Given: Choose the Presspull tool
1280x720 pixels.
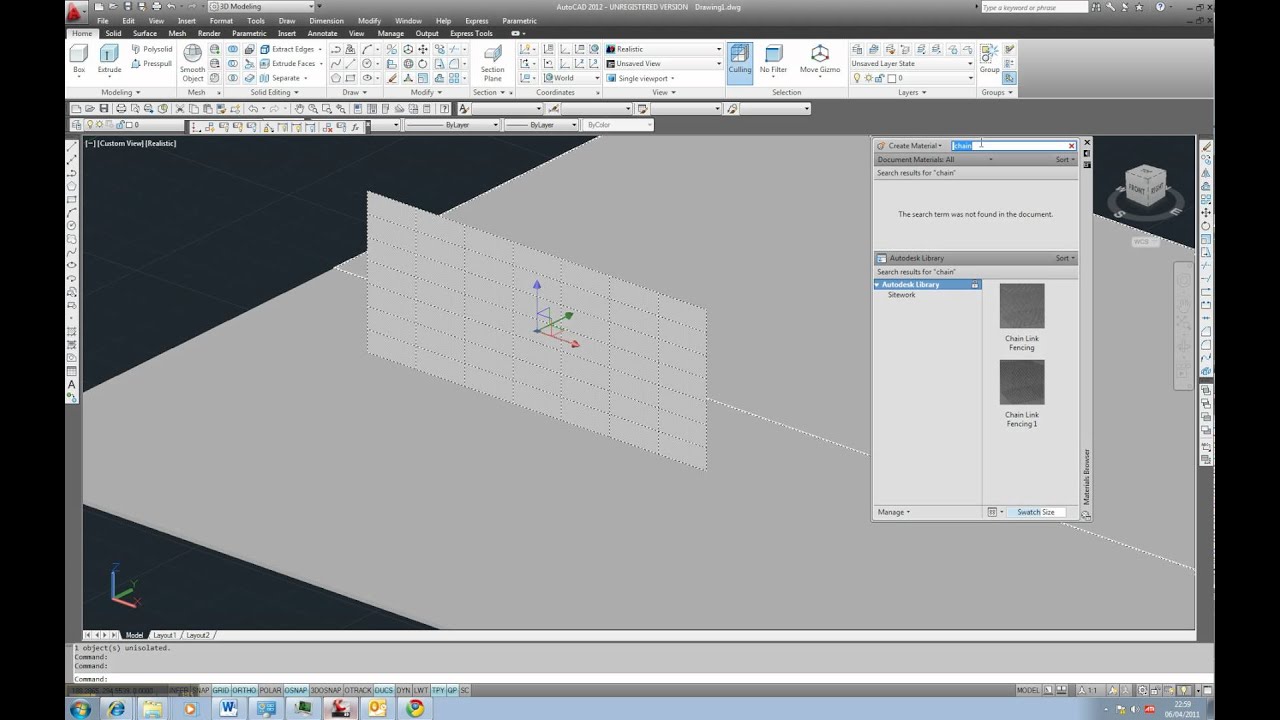Looking at the screenshot, I should [151, 63].
